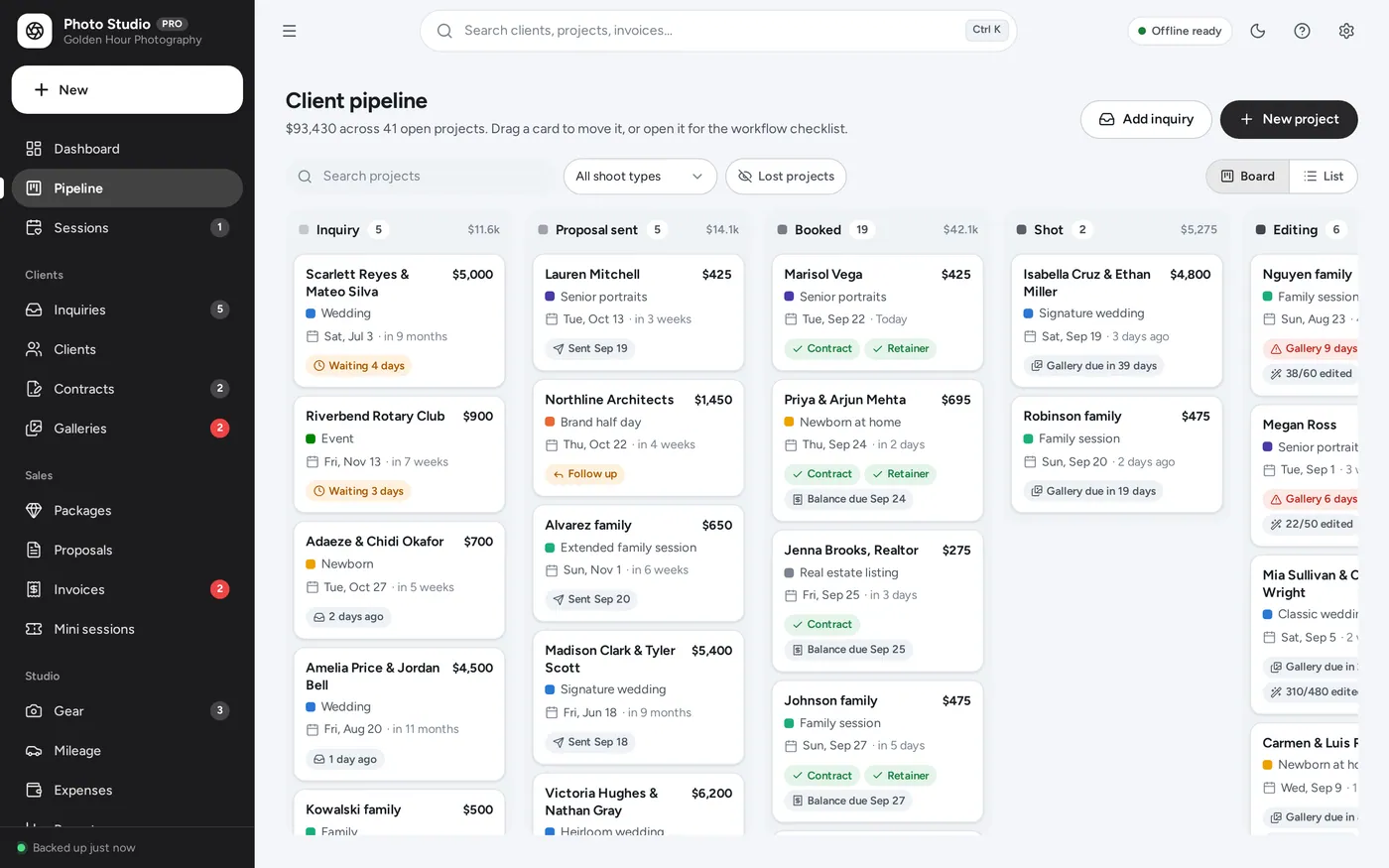Click the Photo Studio aperture logo
The height and width of the screenshot is (868, 1389).
click(x=35, y=31)
